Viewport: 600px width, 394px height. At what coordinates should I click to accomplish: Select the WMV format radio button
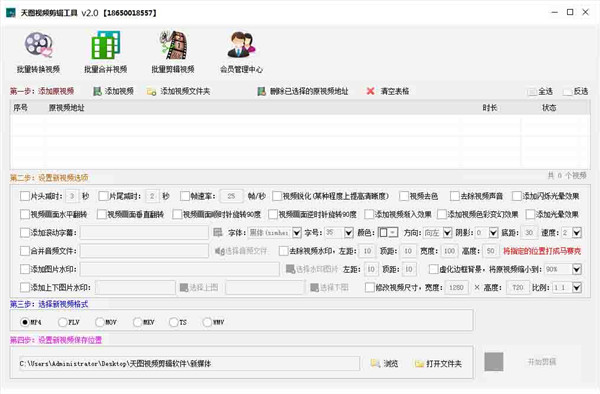(207, 322)
